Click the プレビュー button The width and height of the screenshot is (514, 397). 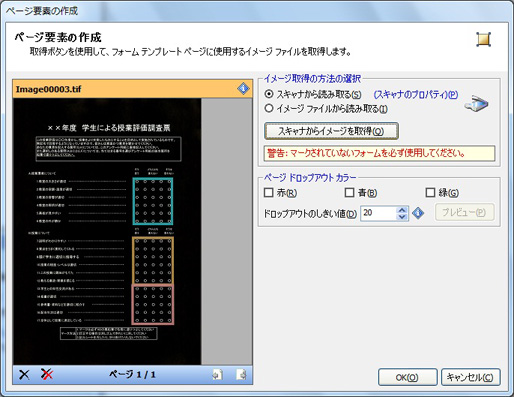[x=465, y=212]
